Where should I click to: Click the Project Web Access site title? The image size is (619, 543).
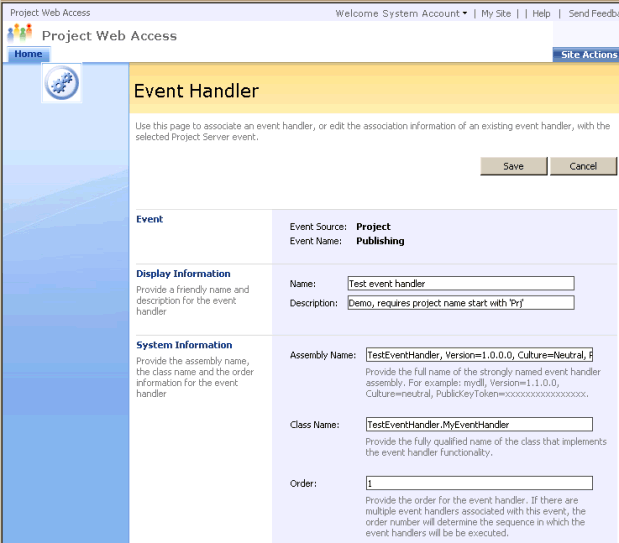click(x=109, y=36)
